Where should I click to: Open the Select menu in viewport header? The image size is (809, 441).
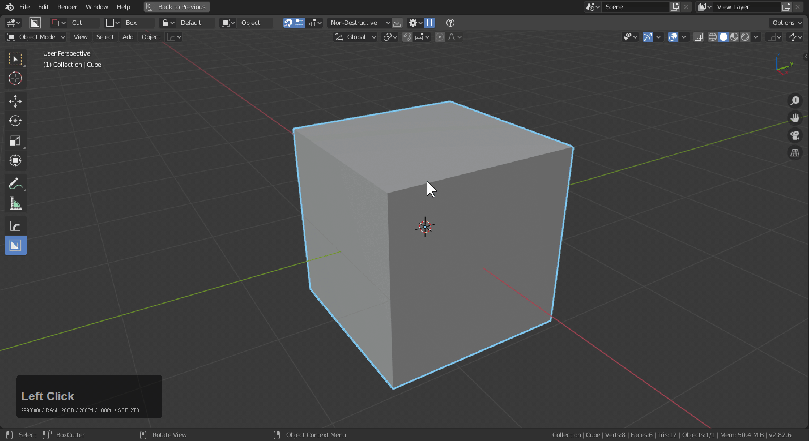click(104, 37)
